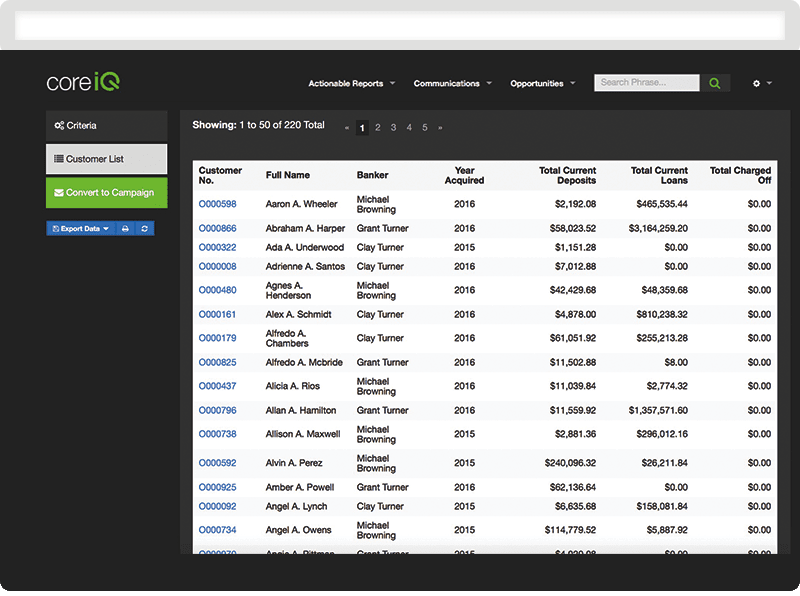
Task: Open the Criteria panel
Action: 107,126
